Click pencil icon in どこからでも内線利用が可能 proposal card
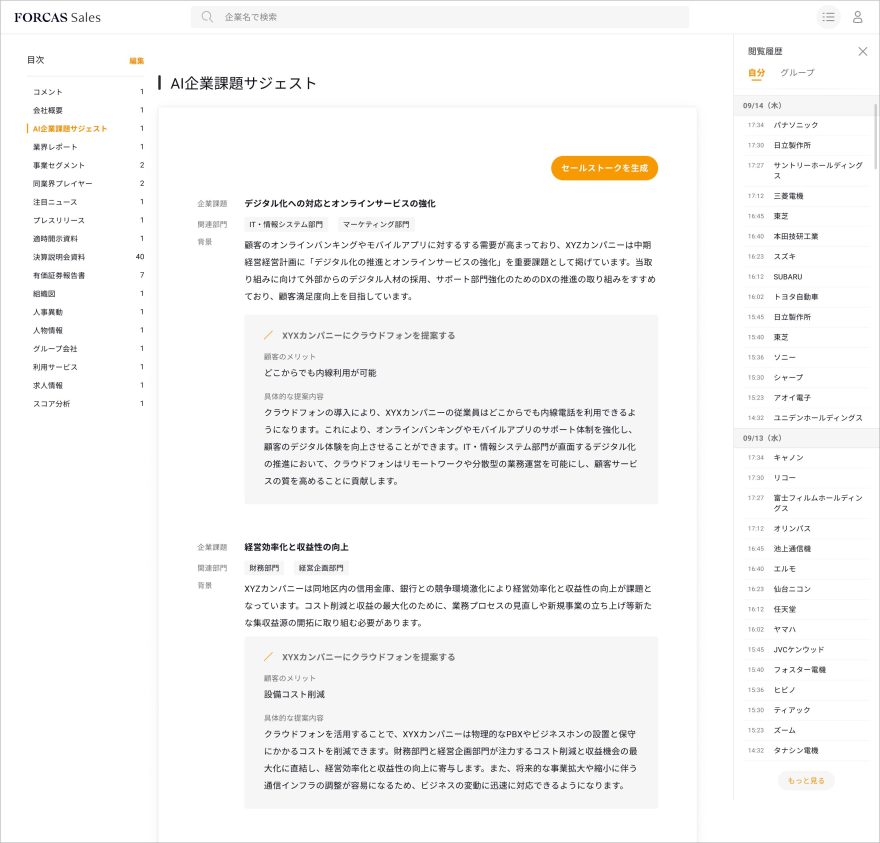The image size is (880, 843). coord(268,335)
